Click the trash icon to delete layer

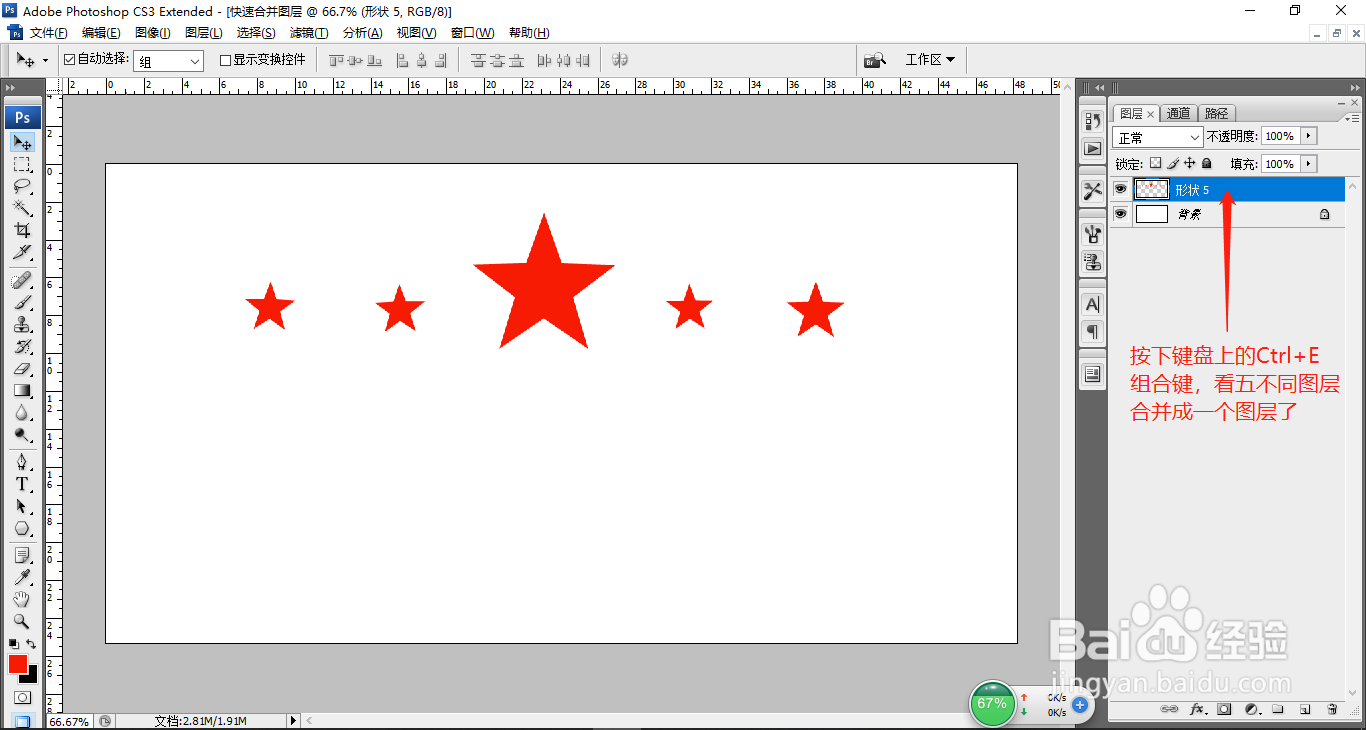tap(1332, 709)
